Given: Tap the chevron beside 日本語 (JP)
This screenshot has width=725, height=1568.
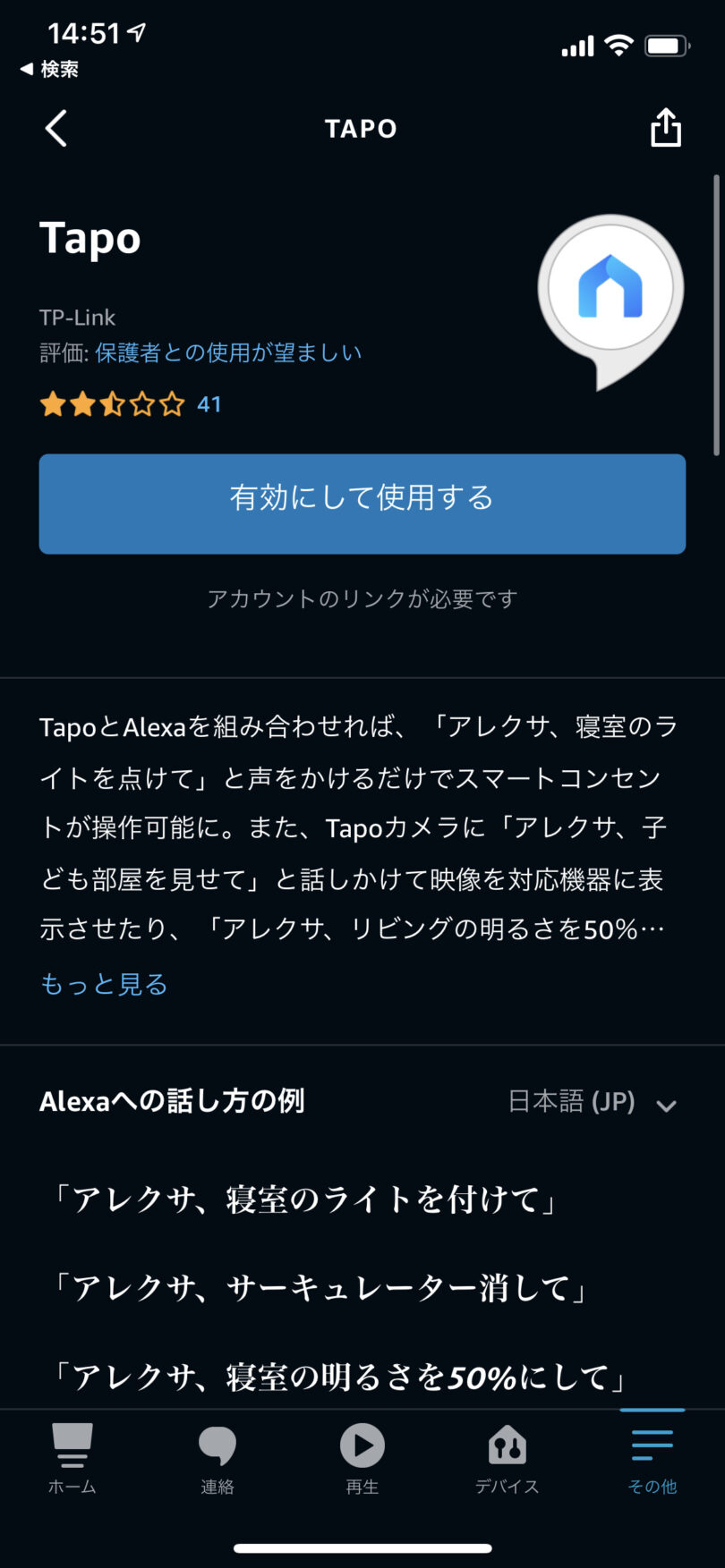Looking at the screenshot, I should click(665, 1106).
